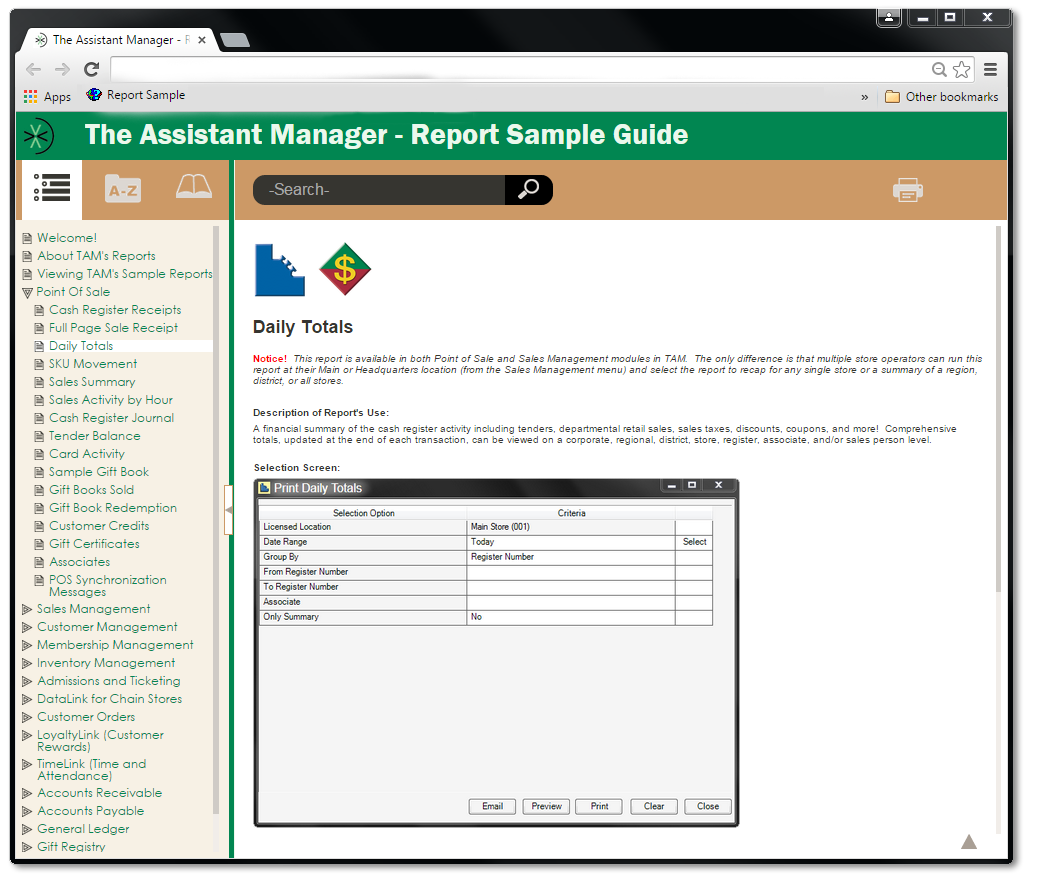Click the sidebar vertical scrollbar
Screen dimensions: 1049x881
point(216,520)
